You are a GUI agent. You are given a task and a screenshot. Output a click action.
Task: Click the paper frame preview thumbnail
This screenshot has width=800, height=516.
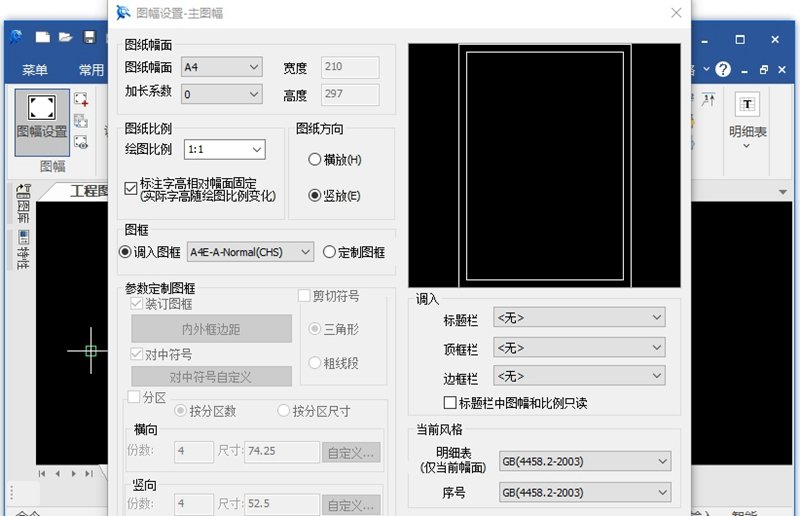pos(544,165)
